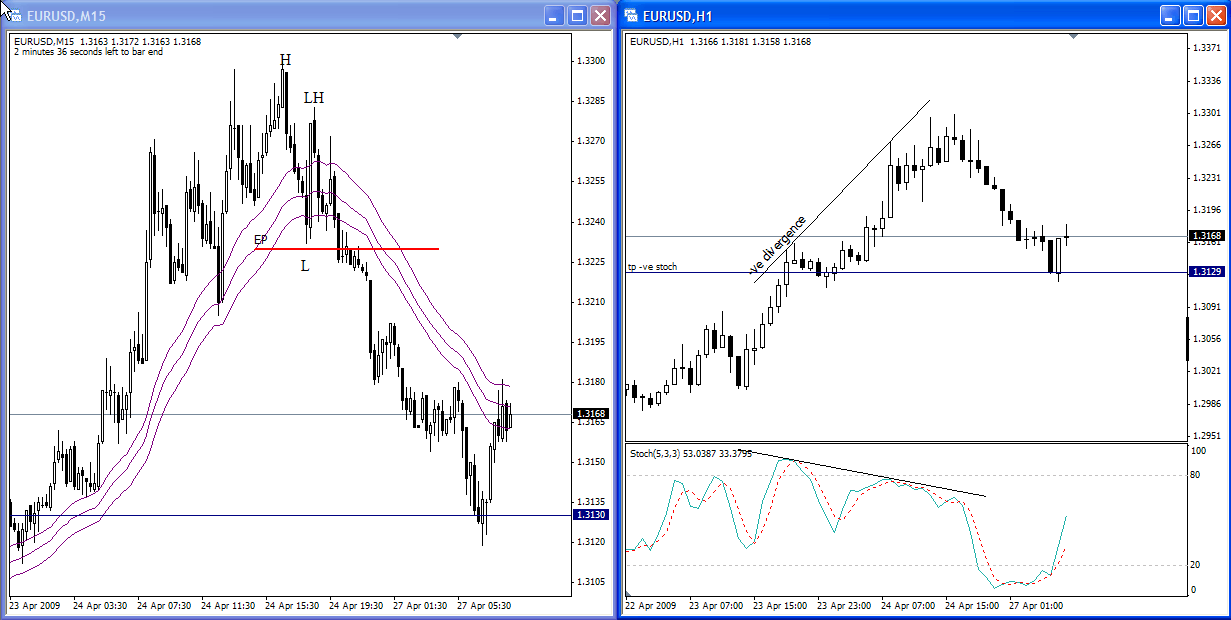The height and width of the screenshot is (620, 1231).
Task: Minimize the EURUSD,H1 chart window
Action: [x=1170, y=15]
